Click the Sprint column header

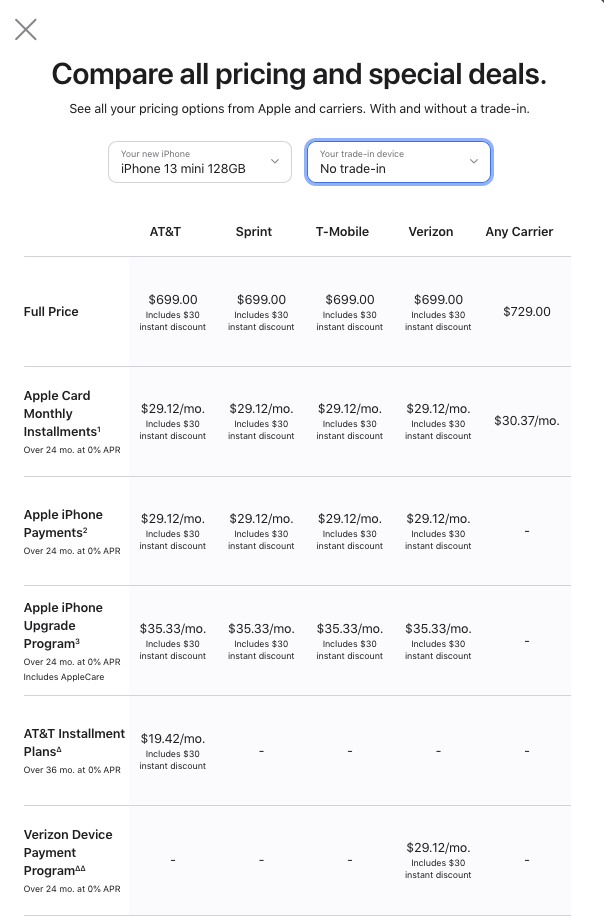coord(254,231)
